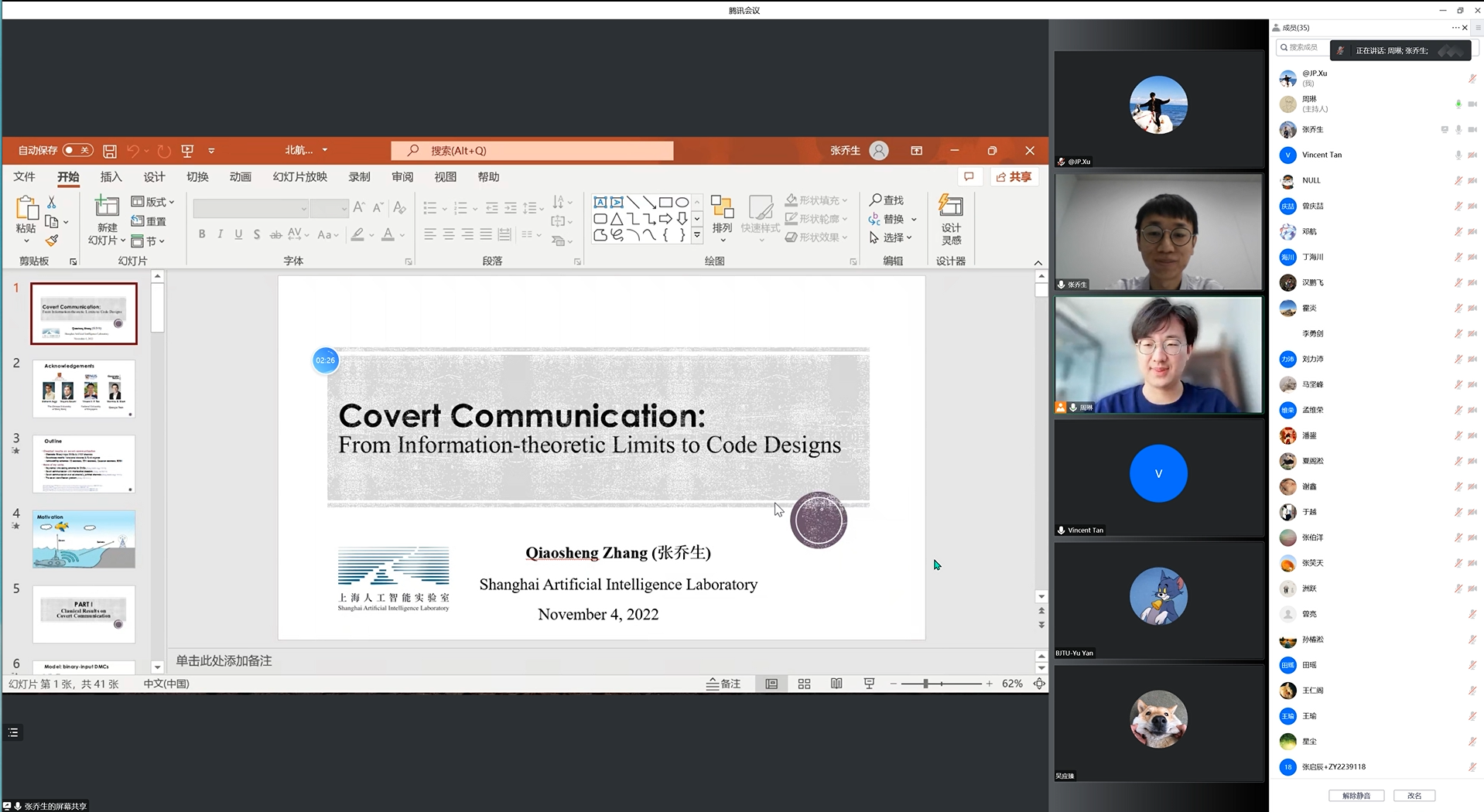
Task: Switch to slide sorter view icon
Action: [804, 684]
